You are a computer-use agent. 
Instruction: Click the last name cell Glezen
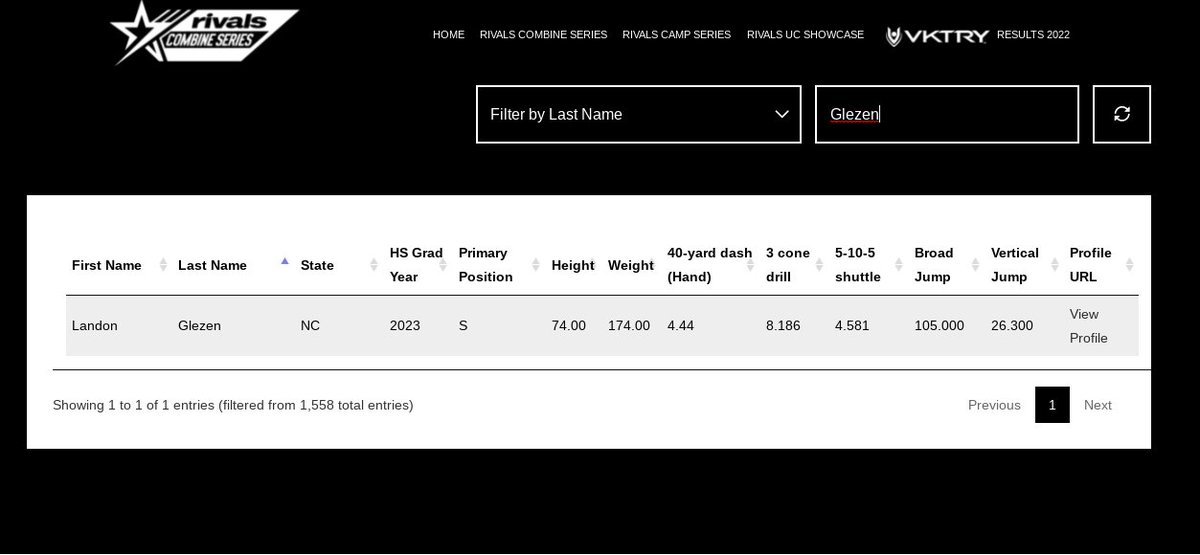pyautogui.click(x=200, y=326)
